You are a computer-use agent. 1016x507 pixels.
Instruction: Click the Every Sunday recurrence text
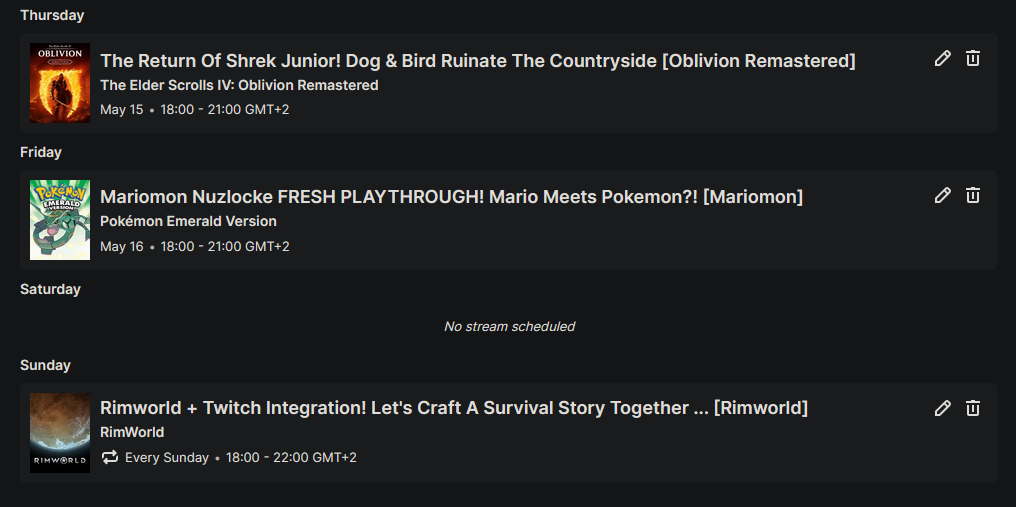click(167, 458)
